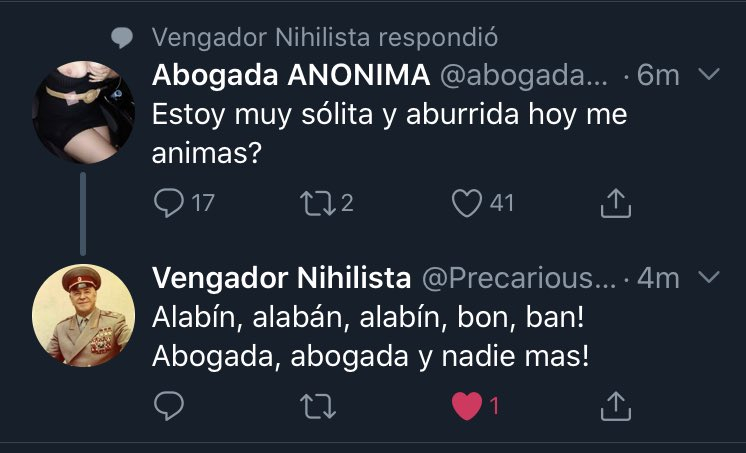Image resolution: width=746 pixels, height=453 pixels.
Task: Share Abogada ANONIMA's tweet
Action: (x=616, y=203)
